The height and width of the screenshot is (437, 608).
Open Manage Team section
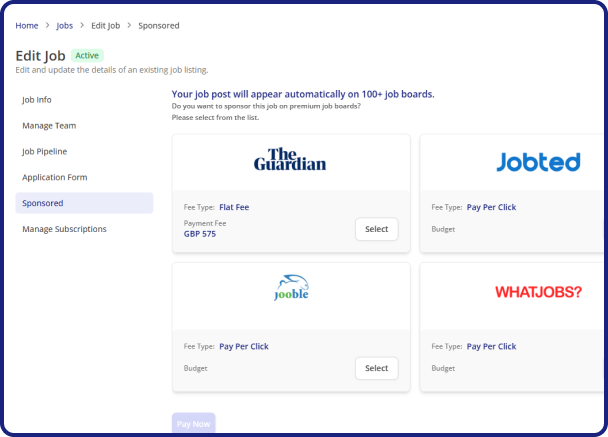coord(49,126)
